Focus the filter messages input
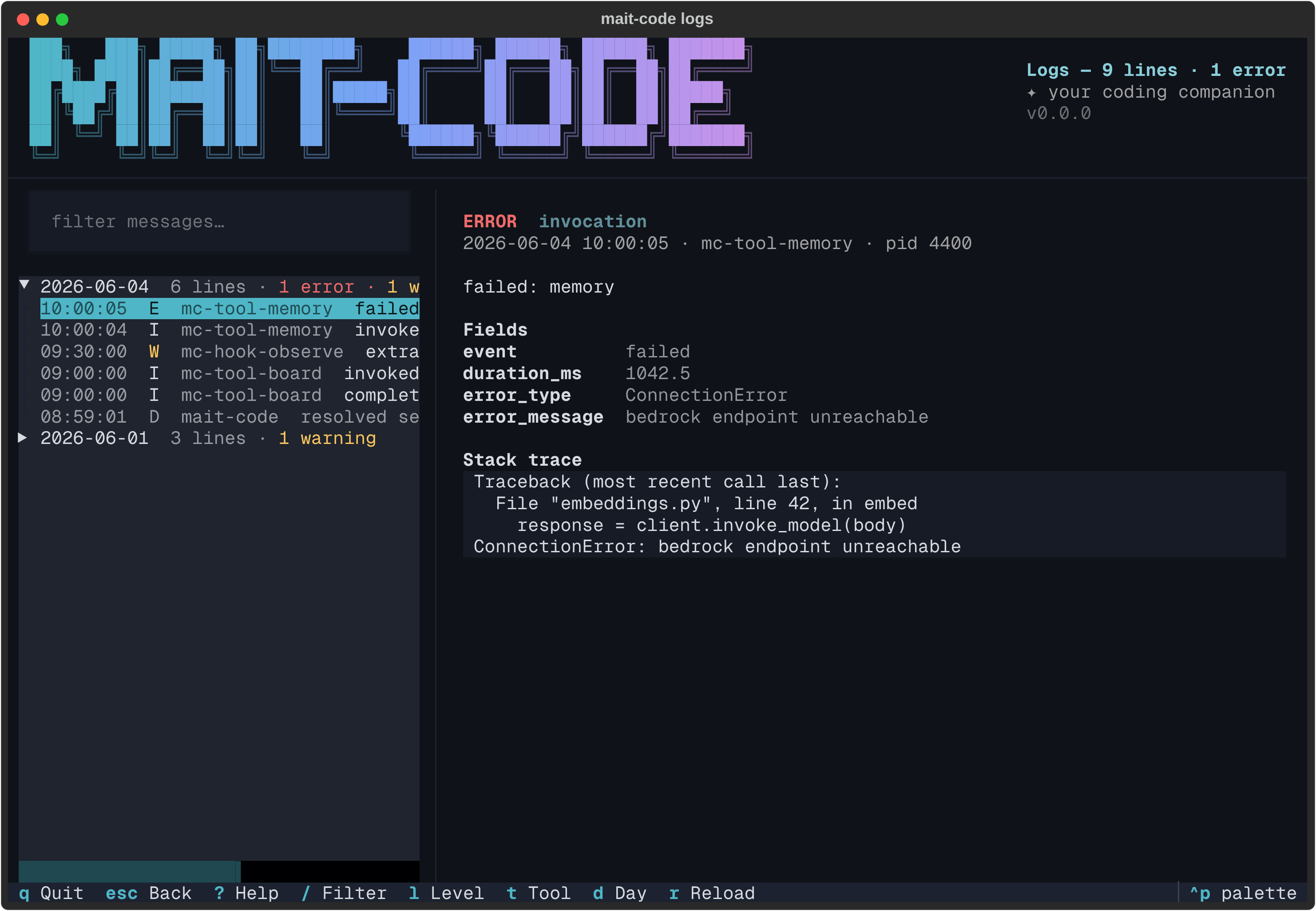1316x911 pixels. 219,222
